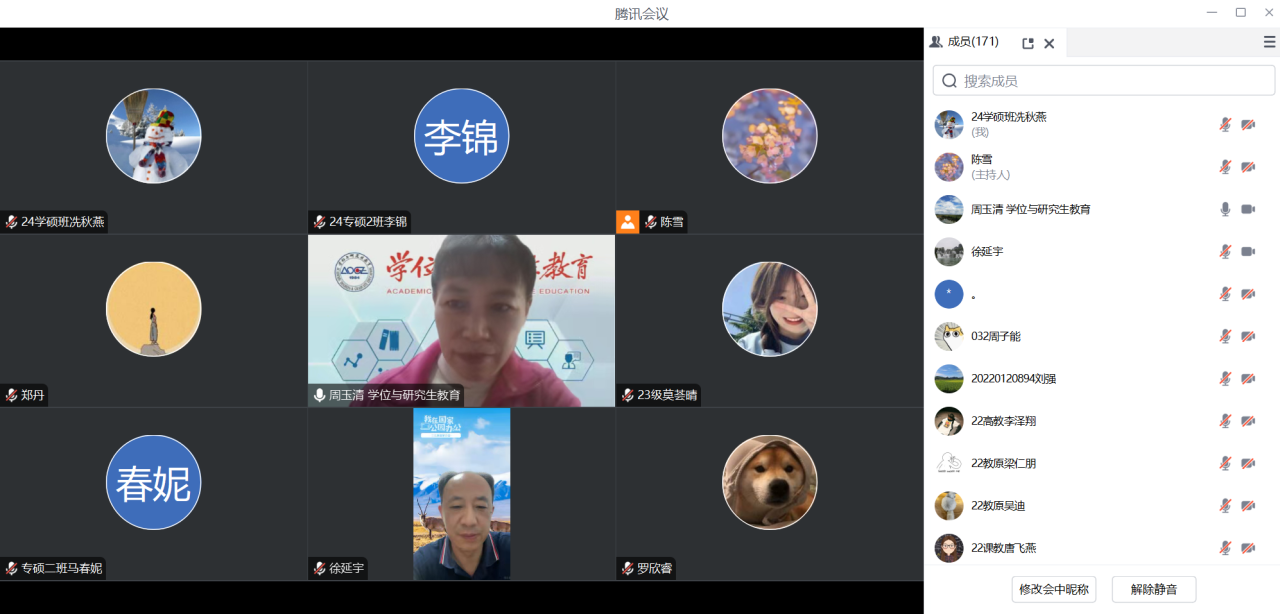Click muted mic icon beside 陈雪 in list
This screenshot has width=1280, height=614.
tap(1225, 167)
